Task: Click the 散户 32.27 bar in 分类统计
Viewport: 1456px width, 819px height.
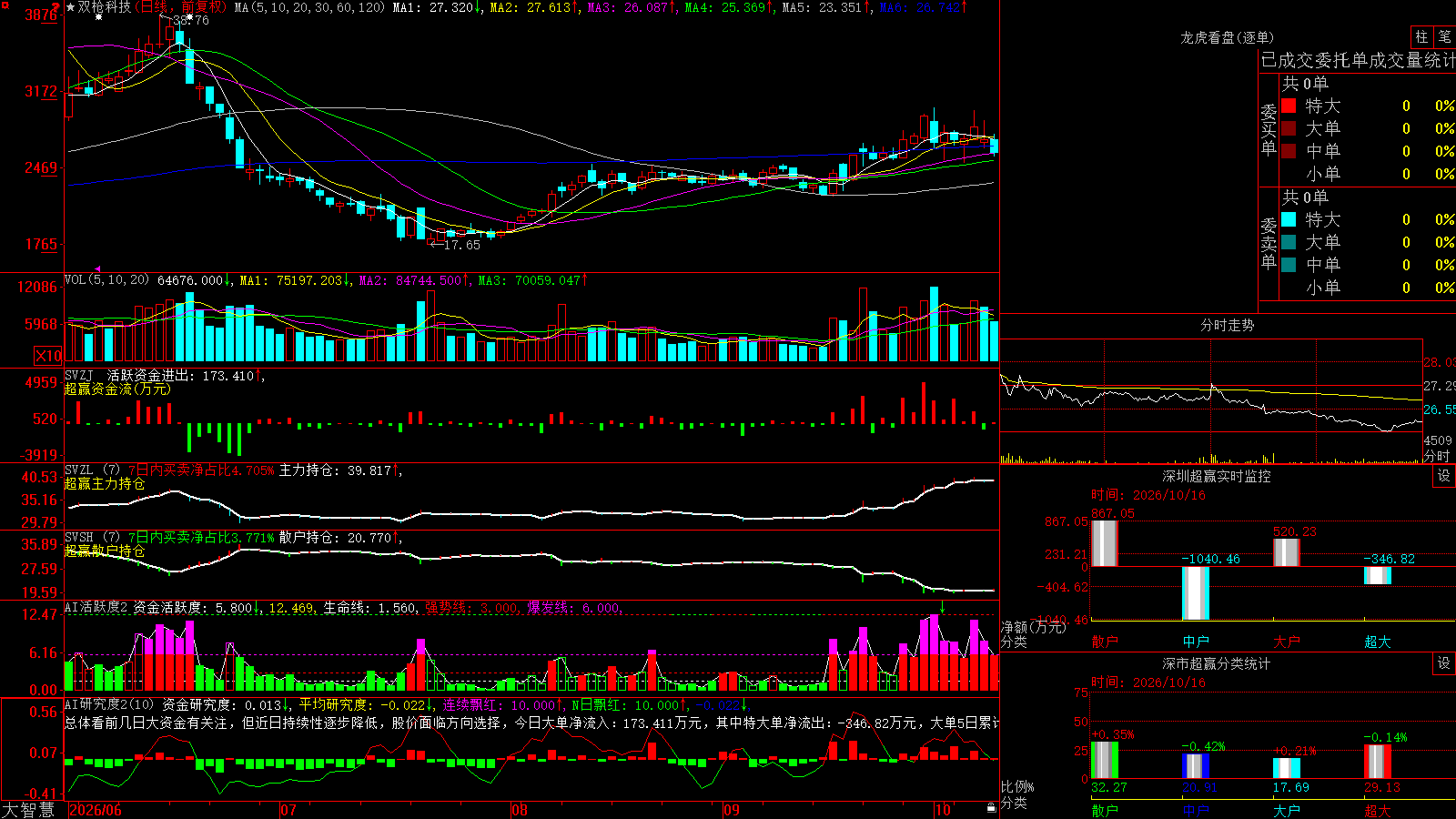Action: point(1104,760)
